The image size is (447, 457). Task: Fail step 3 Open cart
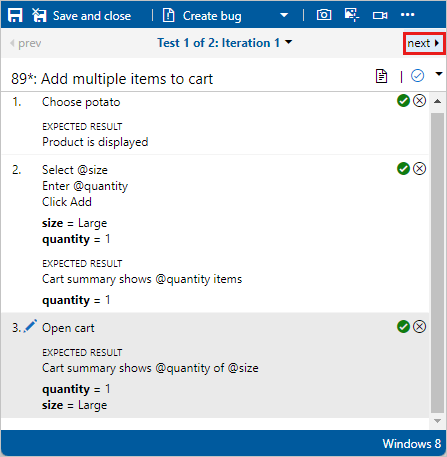(419, 327)
